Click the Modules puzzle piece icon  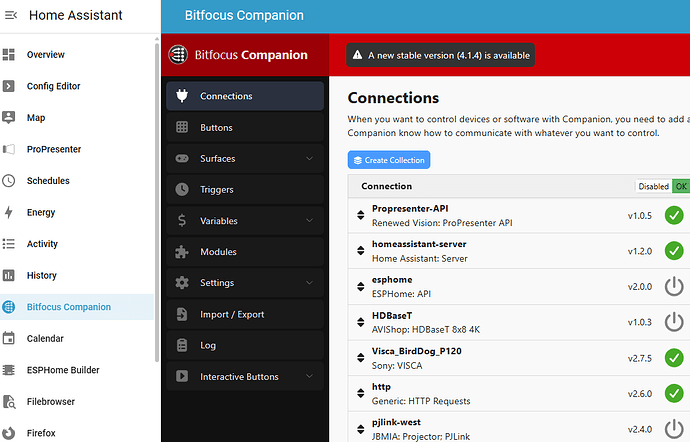click(182, 252)
